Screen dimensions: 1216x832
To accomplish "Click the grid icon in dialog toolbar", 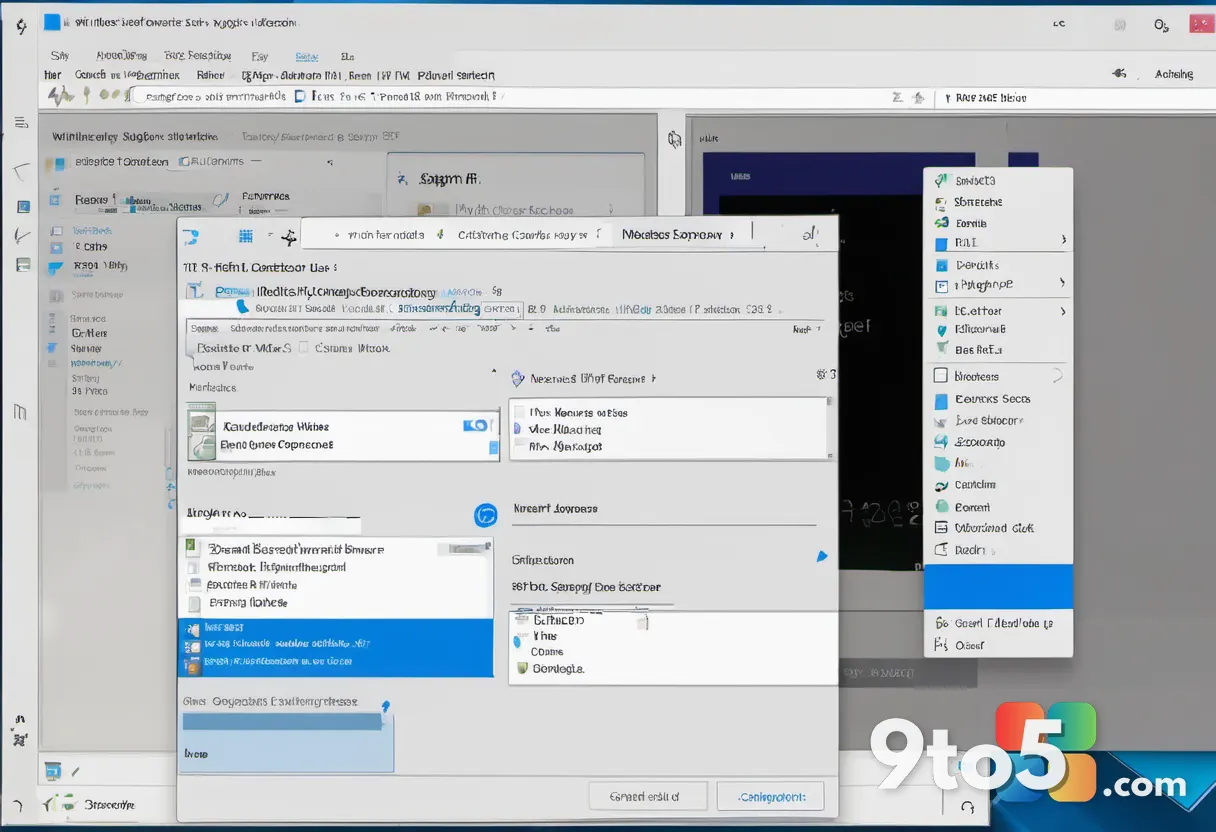I will [x=246, y=236].
